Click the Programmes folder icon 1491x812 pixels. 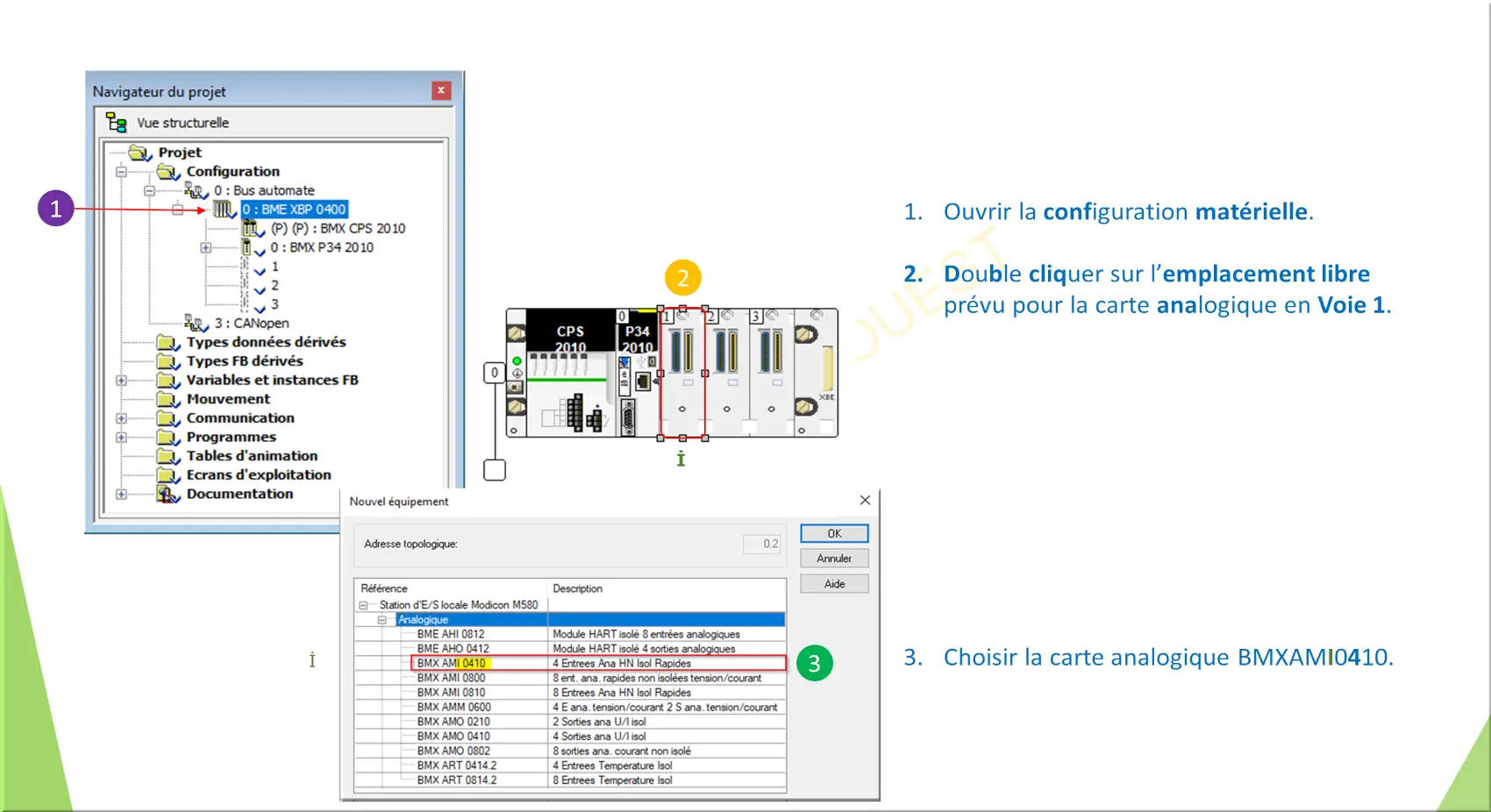pos(168,438)
